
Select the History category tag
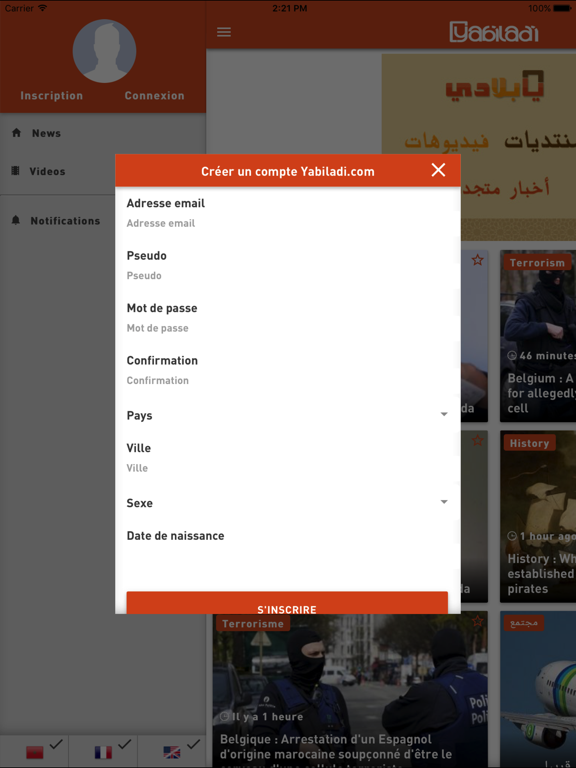pyautogui.click(x=529, y=443)
